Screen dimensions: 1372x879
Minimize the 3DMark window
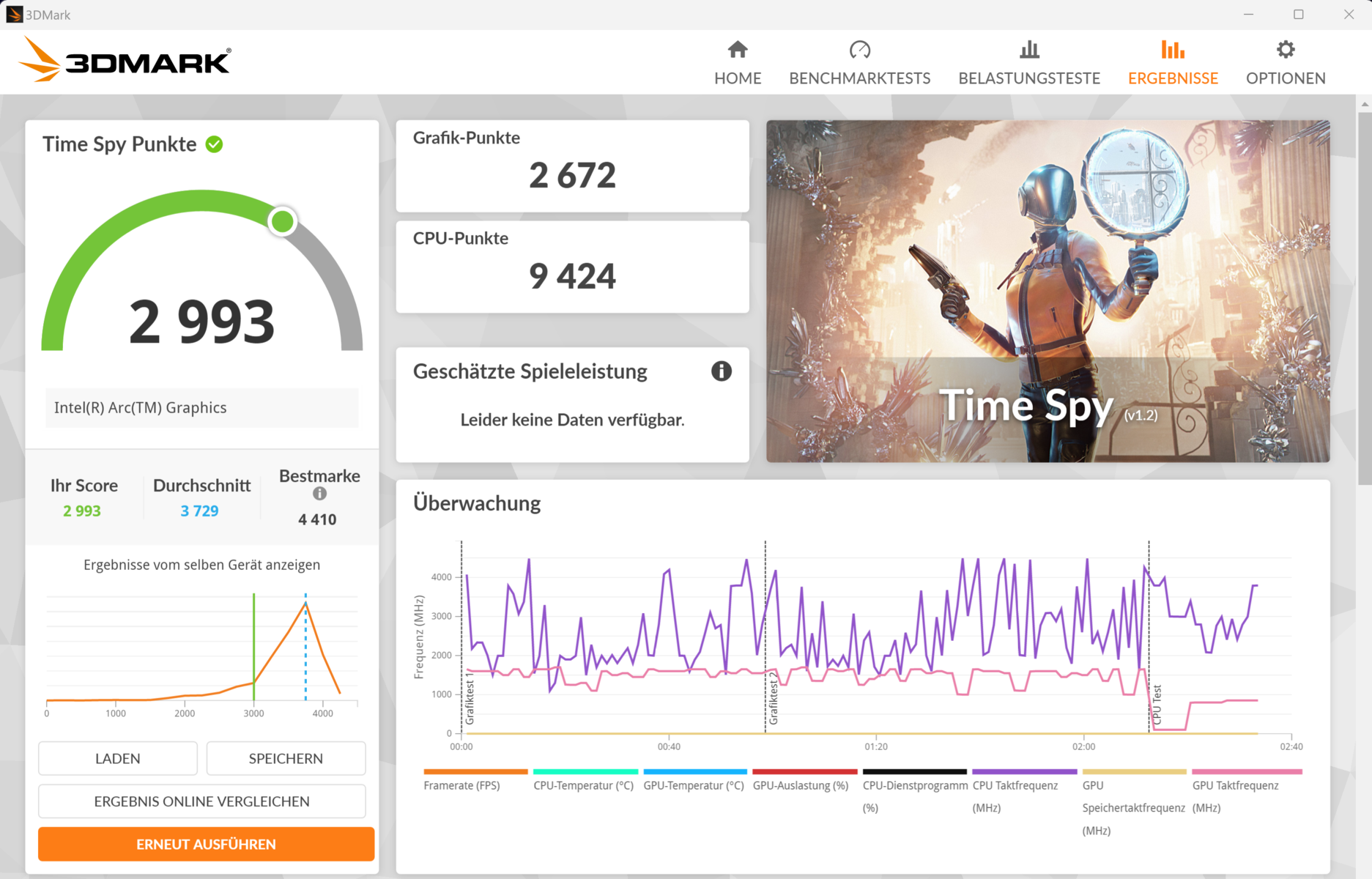[1249, 15]
